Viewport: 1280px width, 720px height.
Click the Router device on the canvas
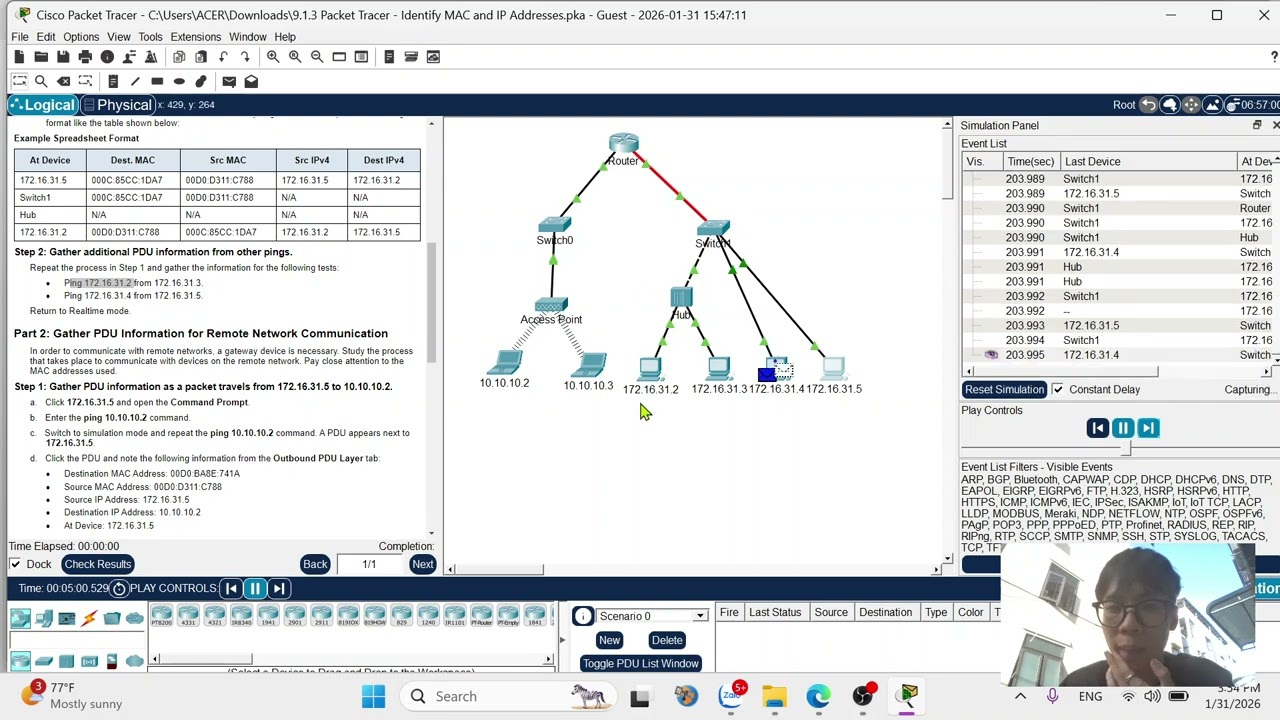[623, 145]
